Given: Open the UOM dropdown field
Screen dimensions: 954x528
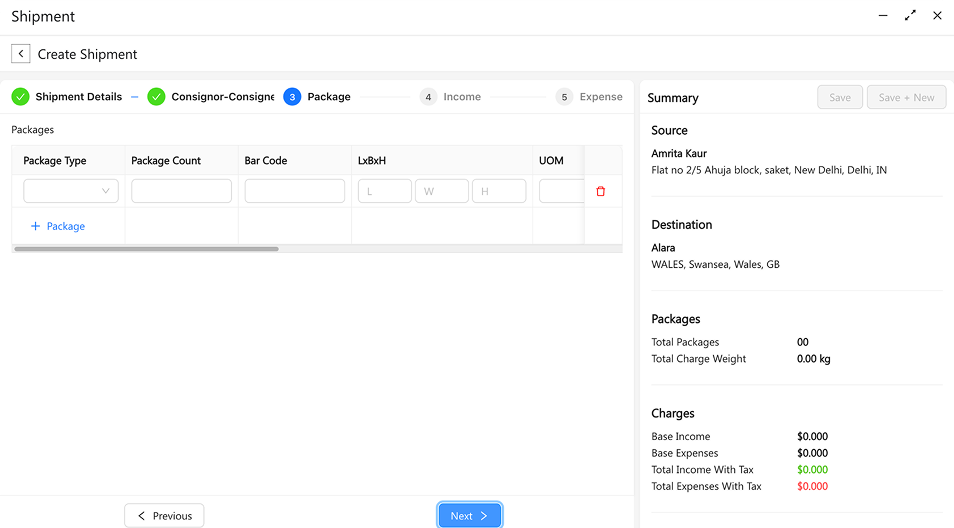Looking at the screenshot, I should [561, 191].
